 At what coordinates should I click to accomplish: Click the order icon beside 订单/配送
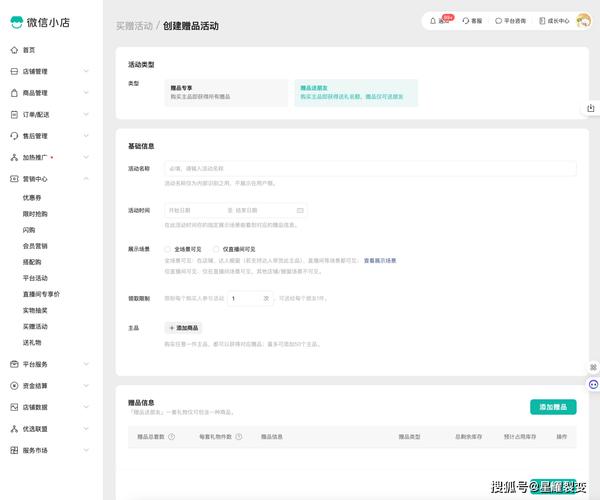pos(14,114)
